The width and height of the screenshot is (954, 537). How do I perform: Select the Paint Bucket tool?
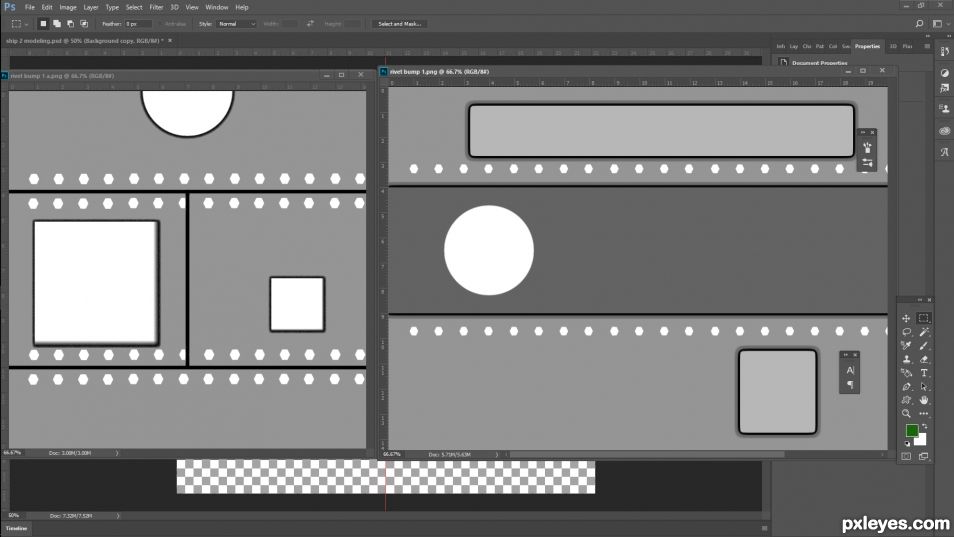click(906, 373)
